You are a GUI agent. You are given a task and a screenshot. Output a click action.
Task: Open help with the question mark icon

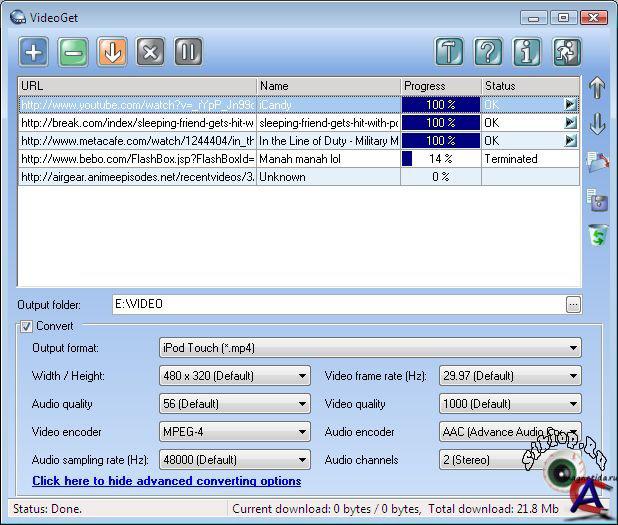(x=488, y=52)
